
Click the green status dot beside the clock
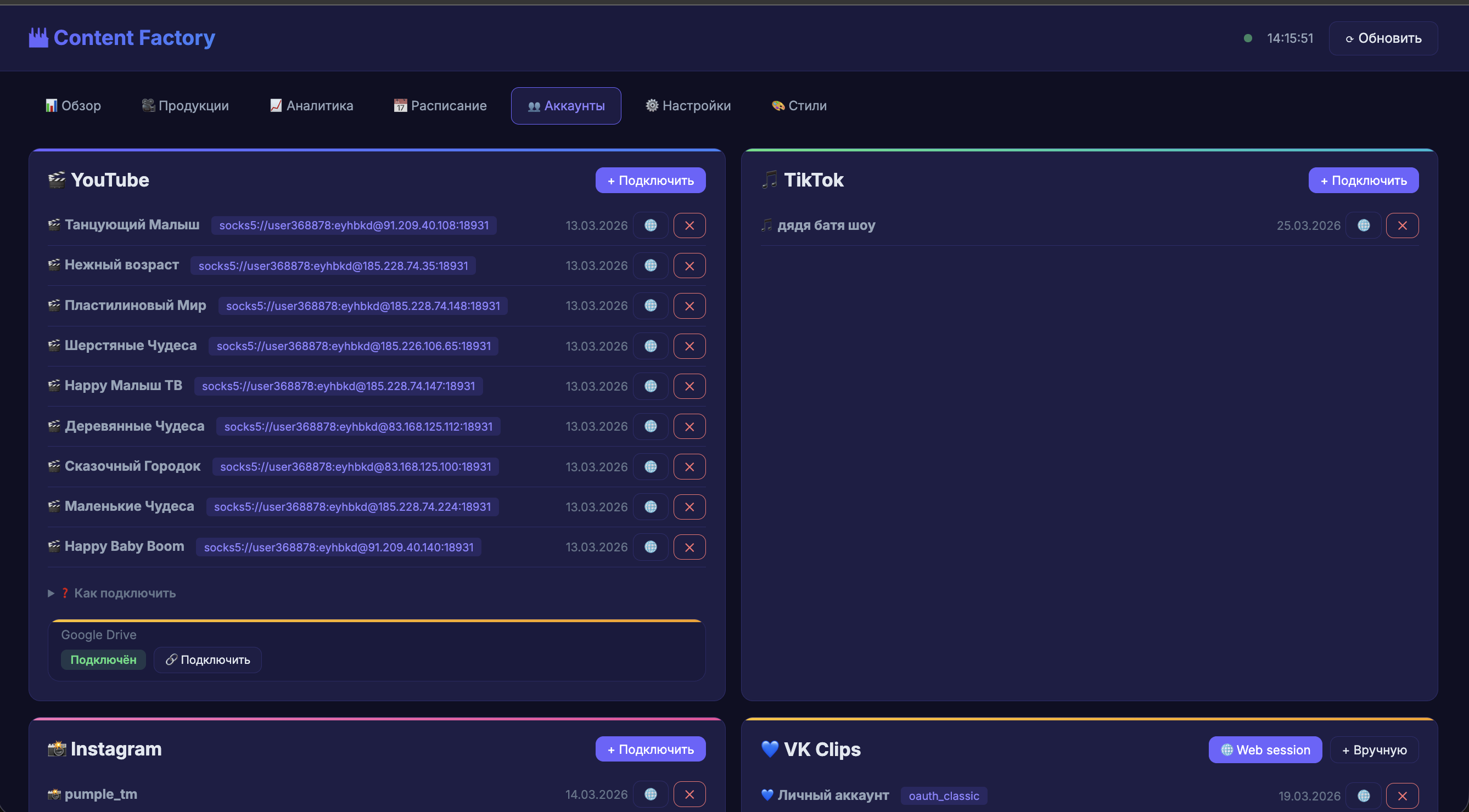coord(1248,38)
